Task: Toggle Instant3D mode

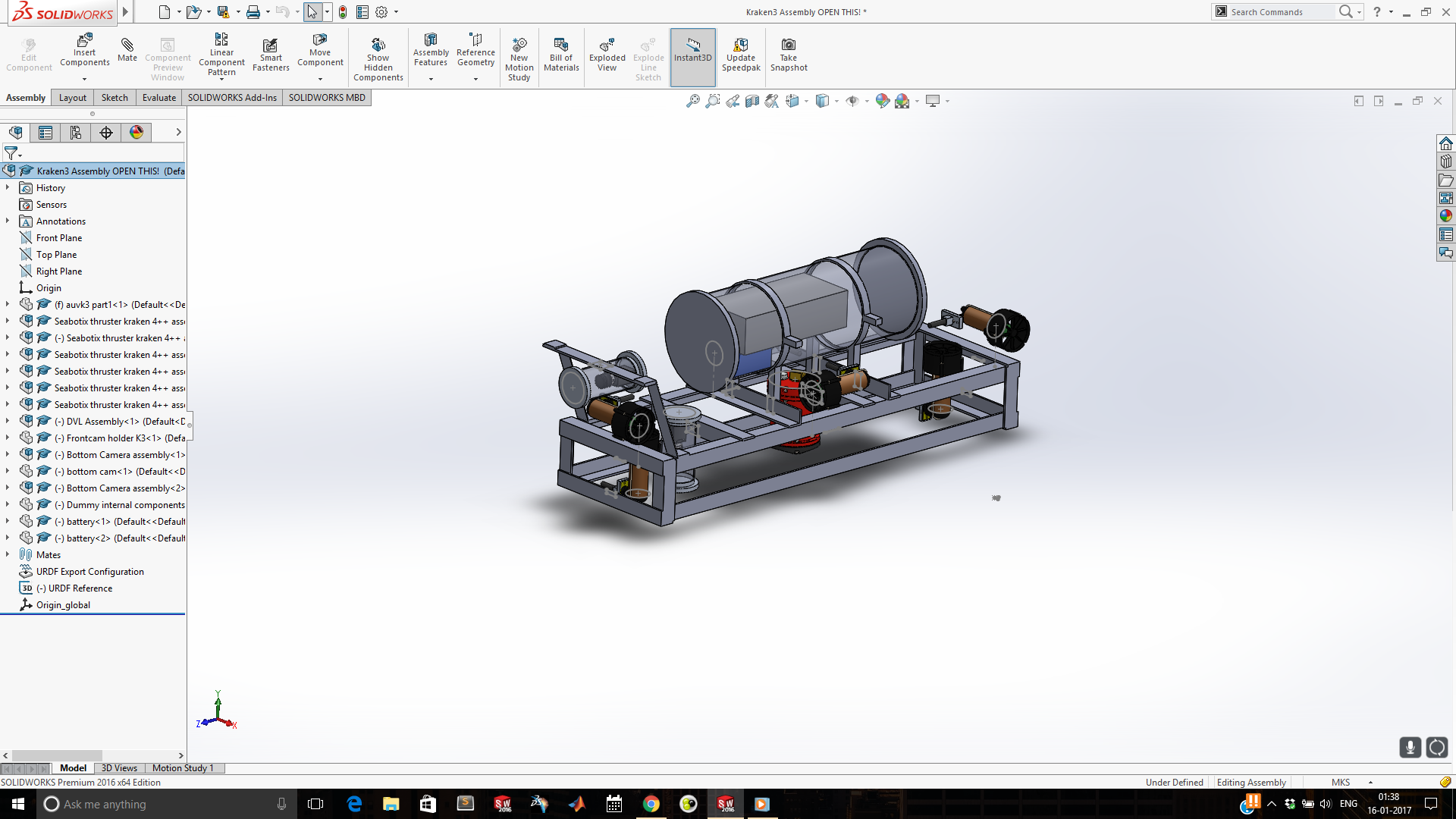Action: click(x=693, y=58)
